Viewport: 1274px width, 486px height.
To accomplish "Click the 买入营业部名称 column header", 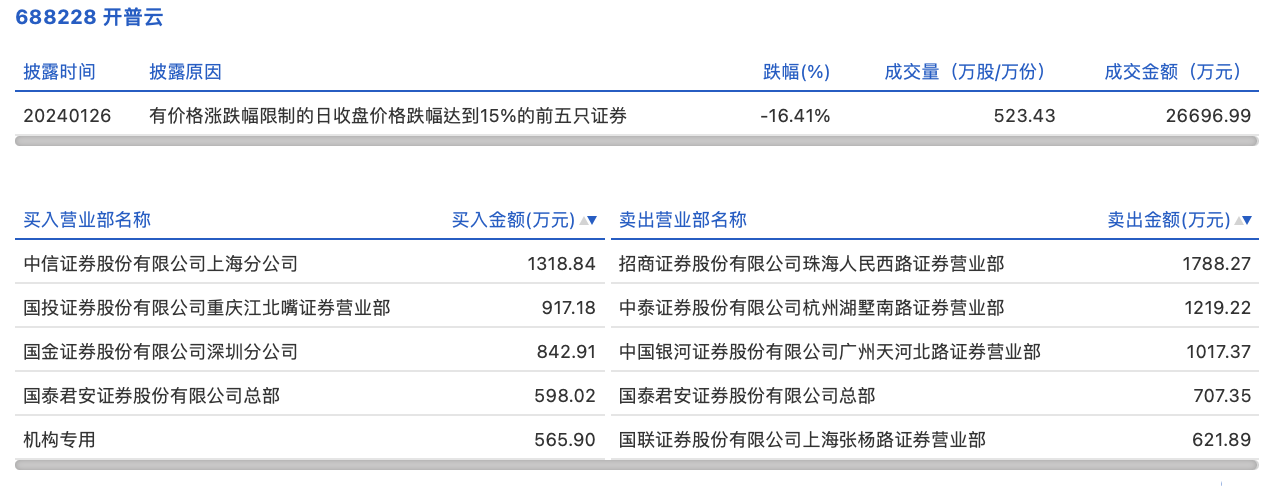I will coord(87,221).
